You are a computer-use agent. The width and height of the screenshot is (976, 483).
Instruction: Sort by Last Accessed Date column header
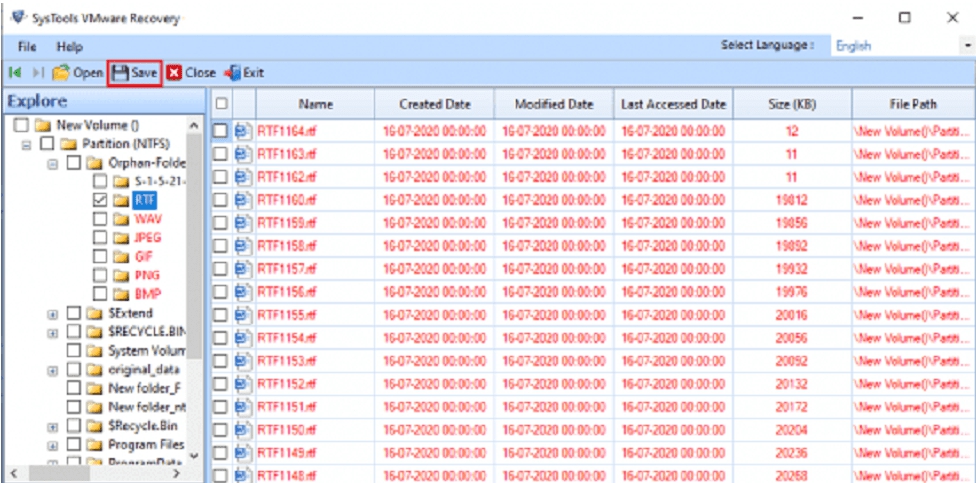(673, 104)
